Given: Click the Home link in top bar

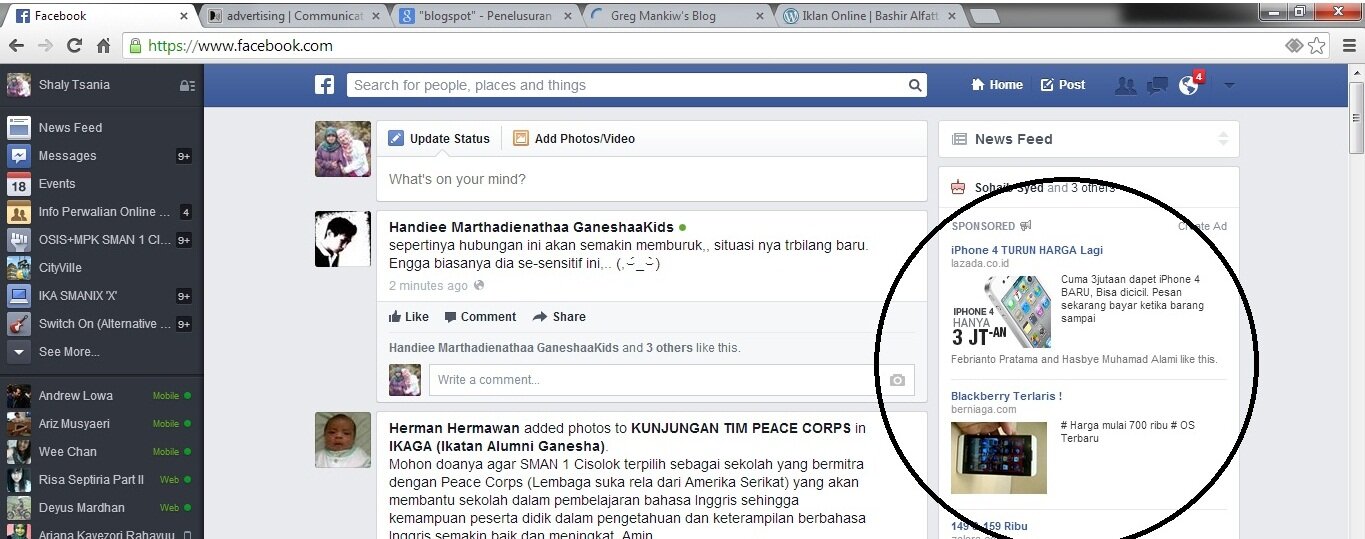Looking at the screenshot, I should (997, 85).
